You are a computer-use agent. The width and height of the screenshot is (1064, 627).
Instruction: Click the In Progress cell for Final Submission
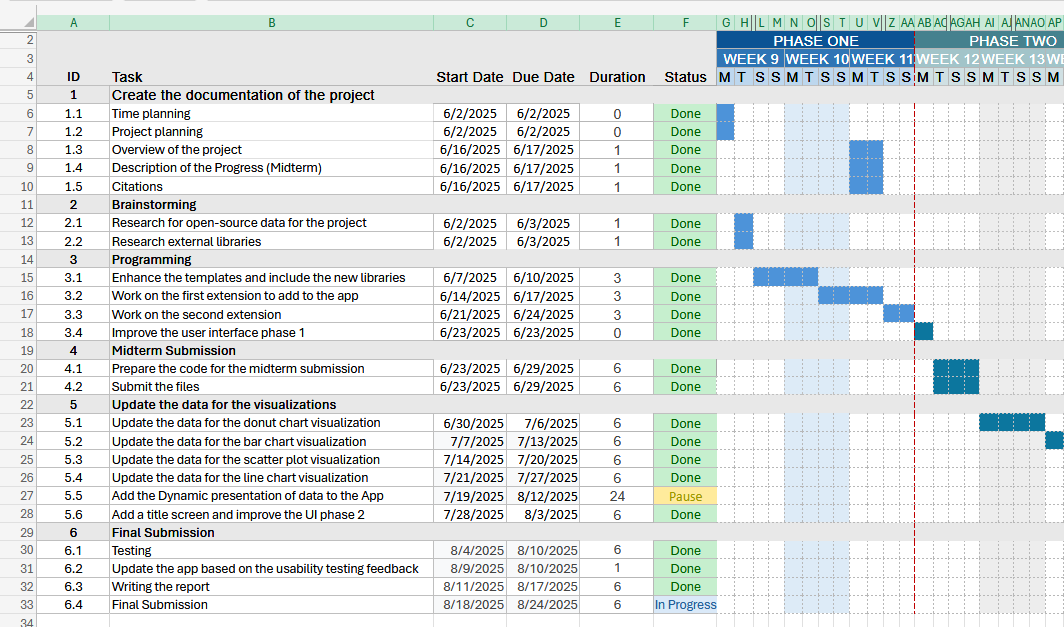point(685,604)
